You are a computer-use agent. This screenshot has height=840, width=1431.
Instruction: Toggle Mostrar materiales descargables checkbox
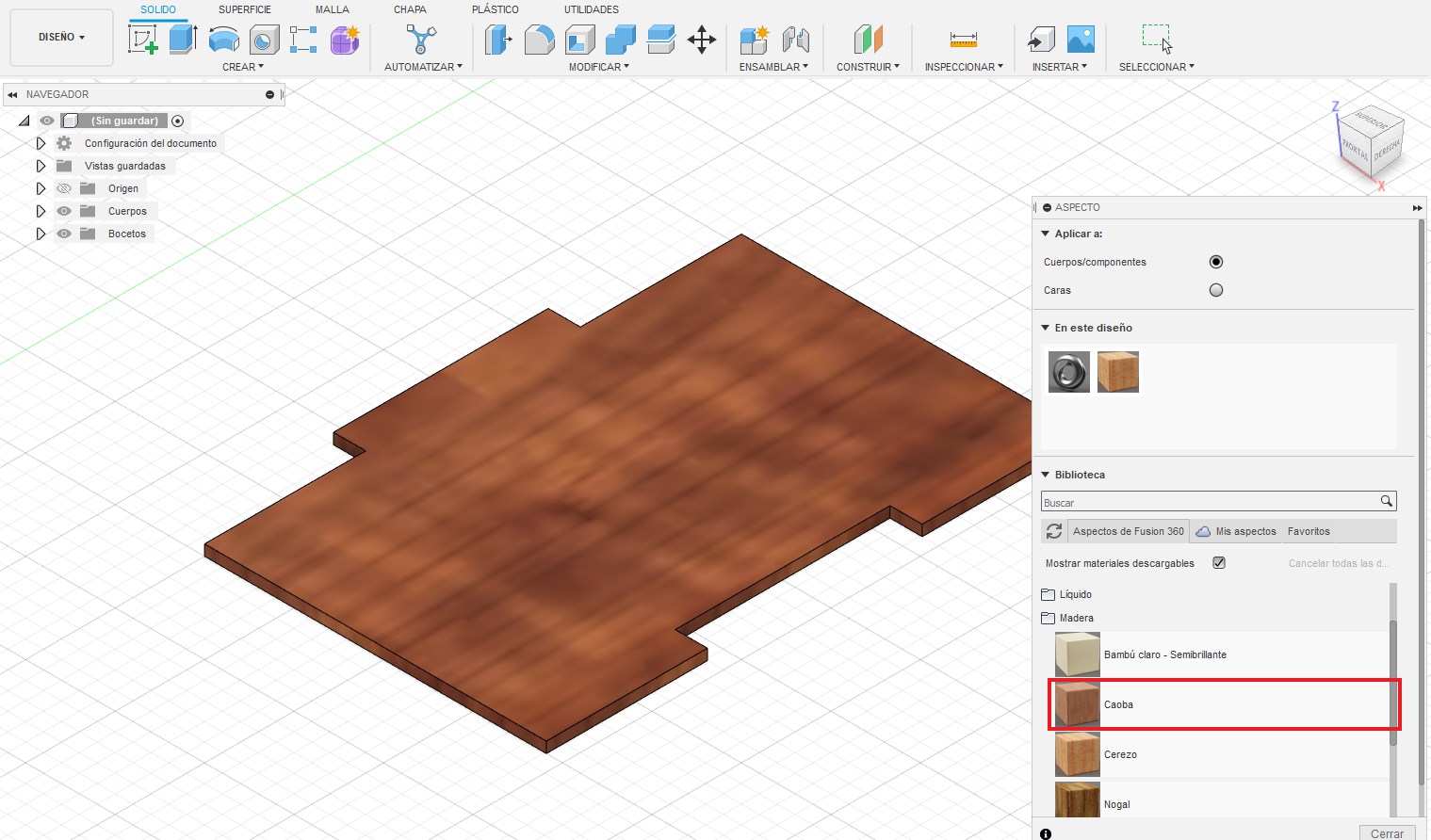pos(1219,562)
